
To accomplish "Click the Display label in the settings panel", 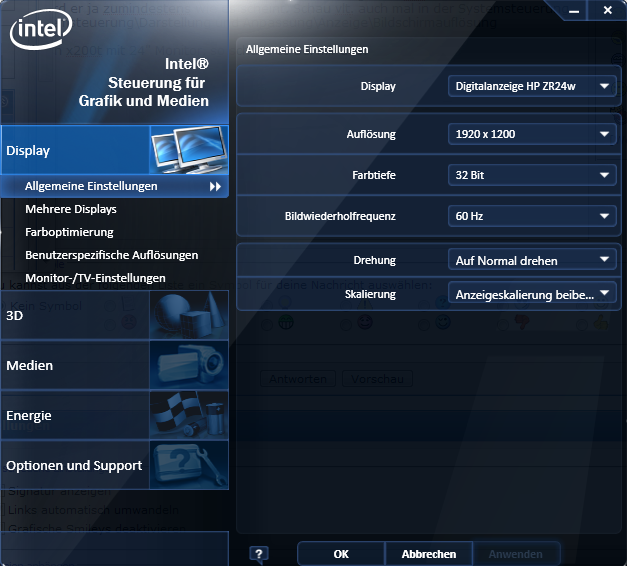I will click(378, 86).
